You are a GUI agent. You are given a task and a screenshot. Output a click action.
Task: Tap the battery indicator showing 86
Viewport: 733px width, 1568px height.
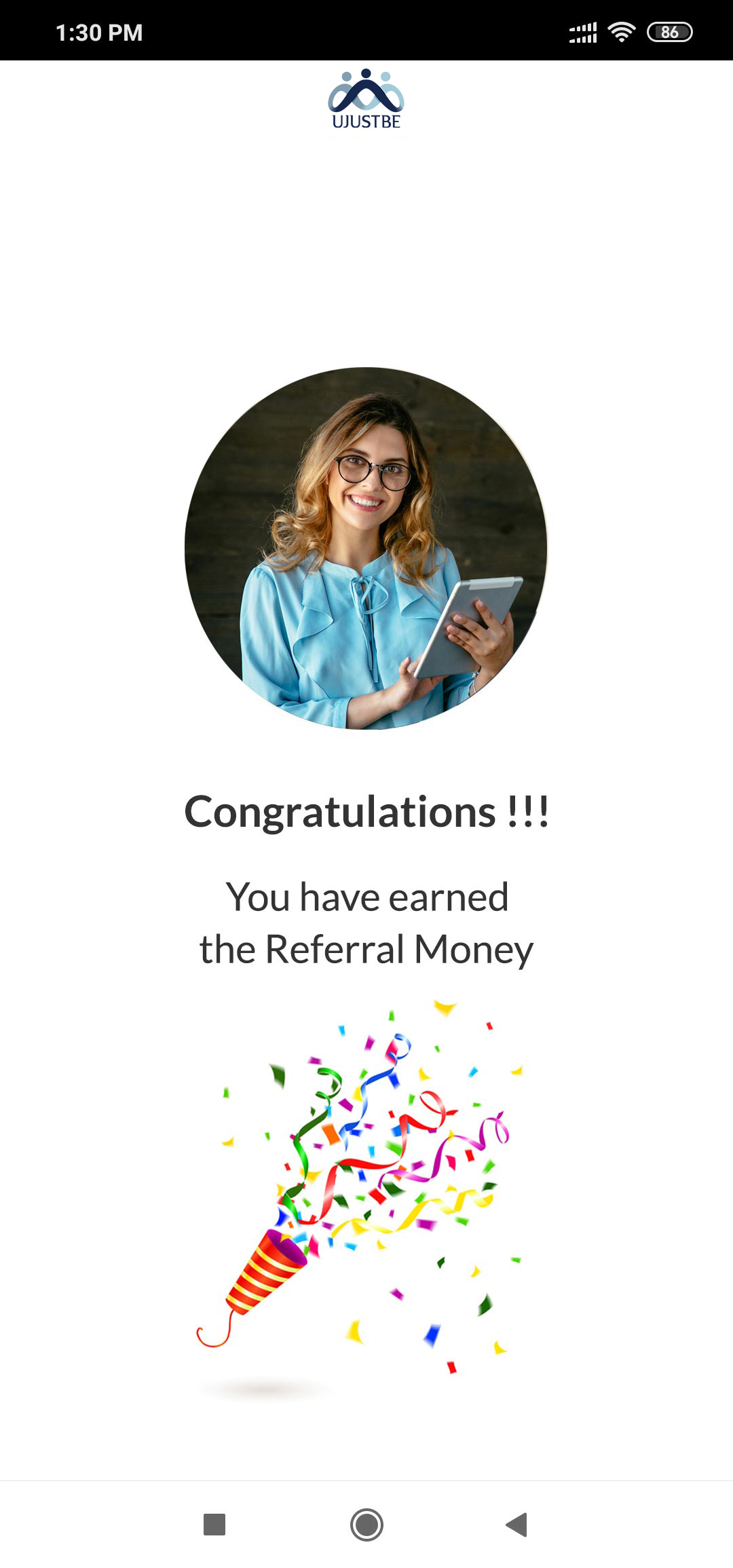670,32
